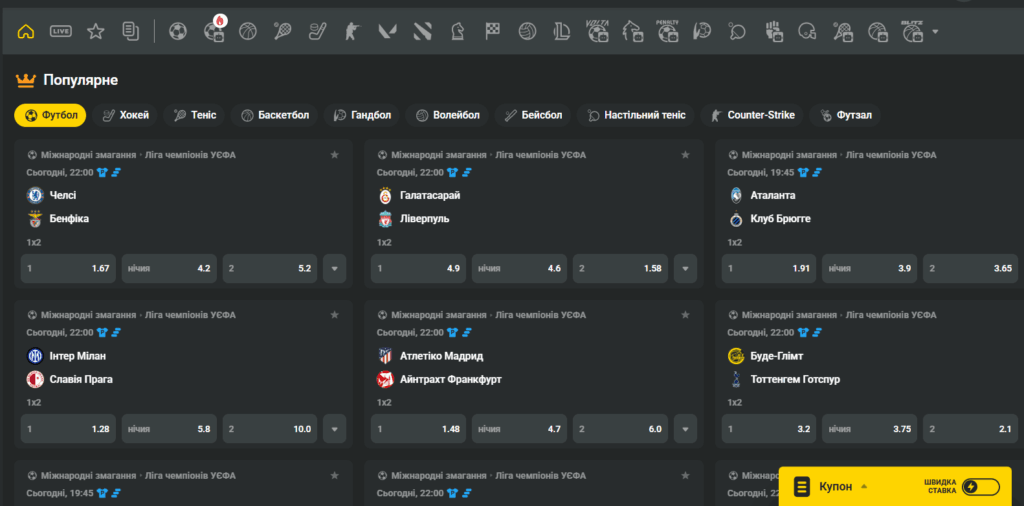This screenshot has width=1024, height=506.
Task: Open the LIVE events section
Action: click(61, 32)
